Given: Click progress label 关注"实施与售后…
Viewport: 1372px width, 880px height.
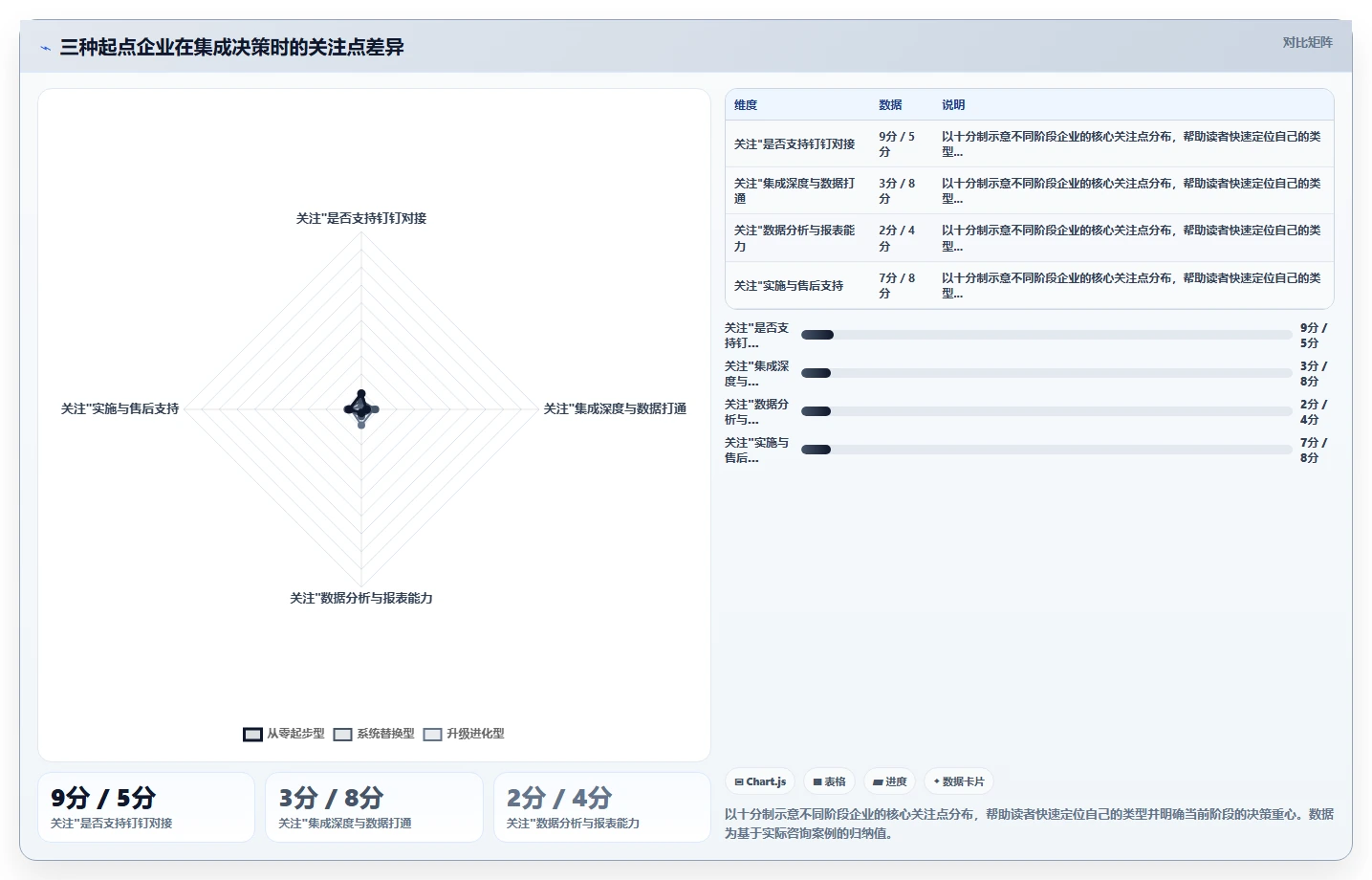Looking at the screenshot, I should pyautogui.click(x=757, y=451).
